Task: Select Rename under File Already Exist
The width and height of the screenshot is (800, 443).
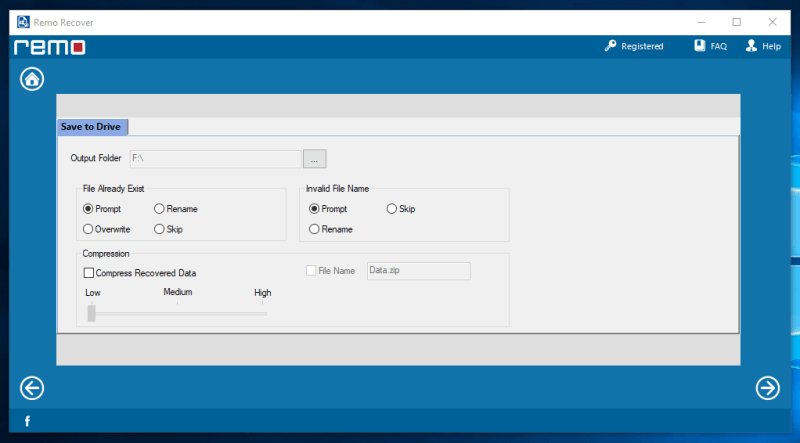Action: pos(159,209)
